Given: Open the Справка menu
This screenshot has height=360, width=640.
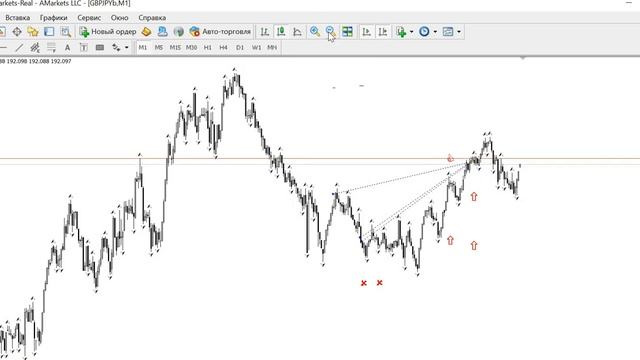Looking at the screenshot, I should 152,18.
